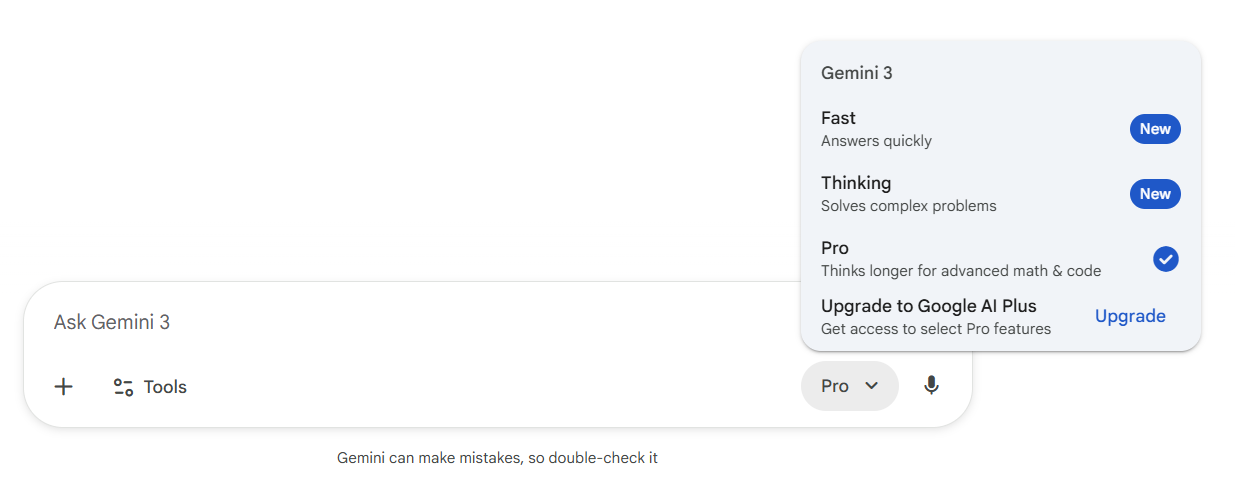Click the Upgrade to Google AI Plus heading
The height and width of the screenshot is (482, 1235).
coord(928,306)
